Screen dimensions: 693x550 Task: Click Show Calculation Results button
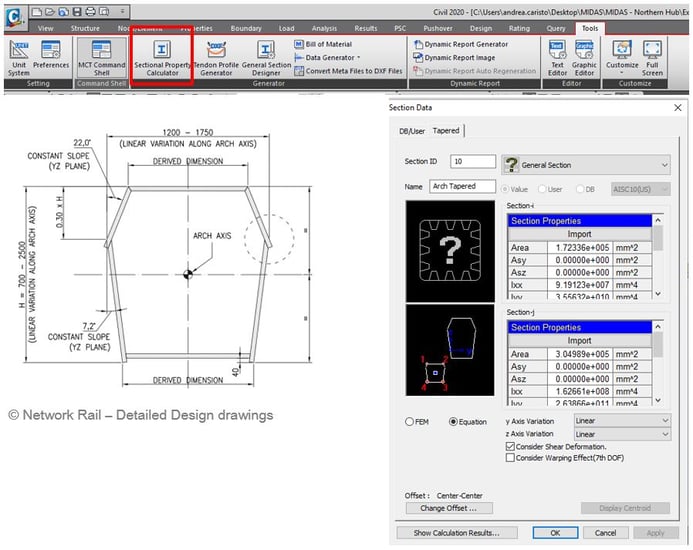coord(457,533)
